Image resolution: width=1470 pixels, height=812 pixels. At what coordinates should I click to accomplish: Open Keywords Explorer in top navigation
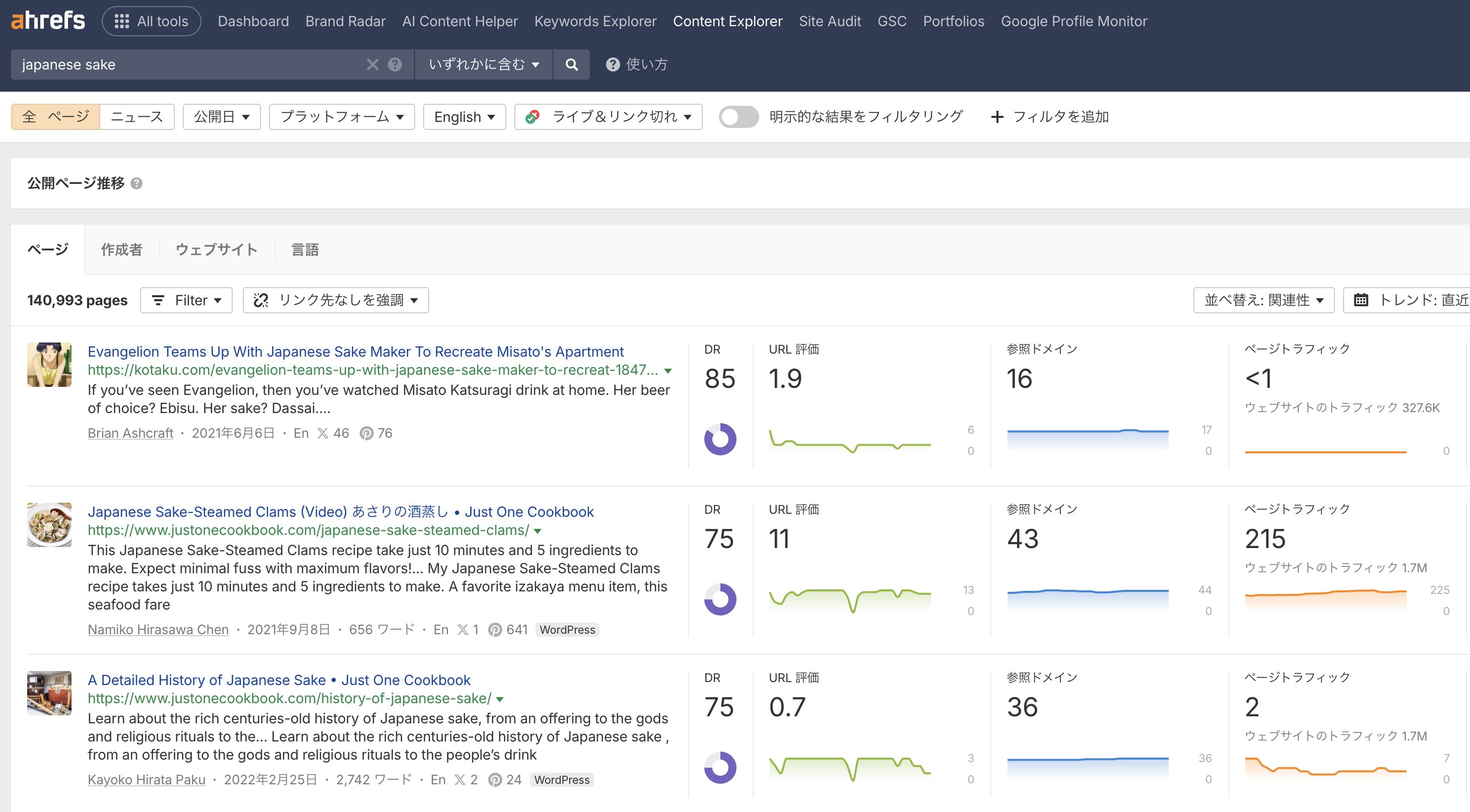595,21
